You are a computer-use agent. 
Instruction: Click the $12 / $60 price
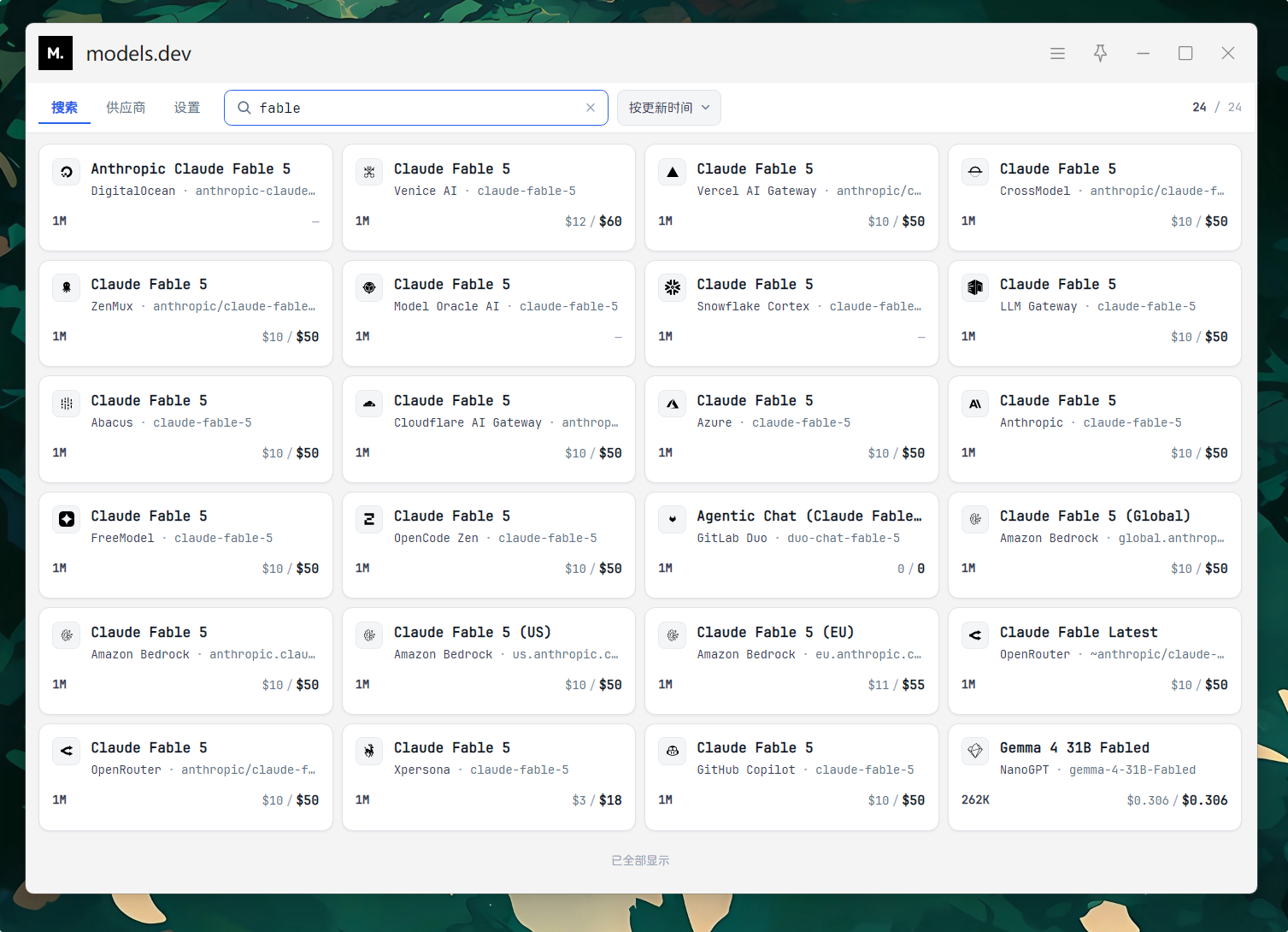[593, 221]
